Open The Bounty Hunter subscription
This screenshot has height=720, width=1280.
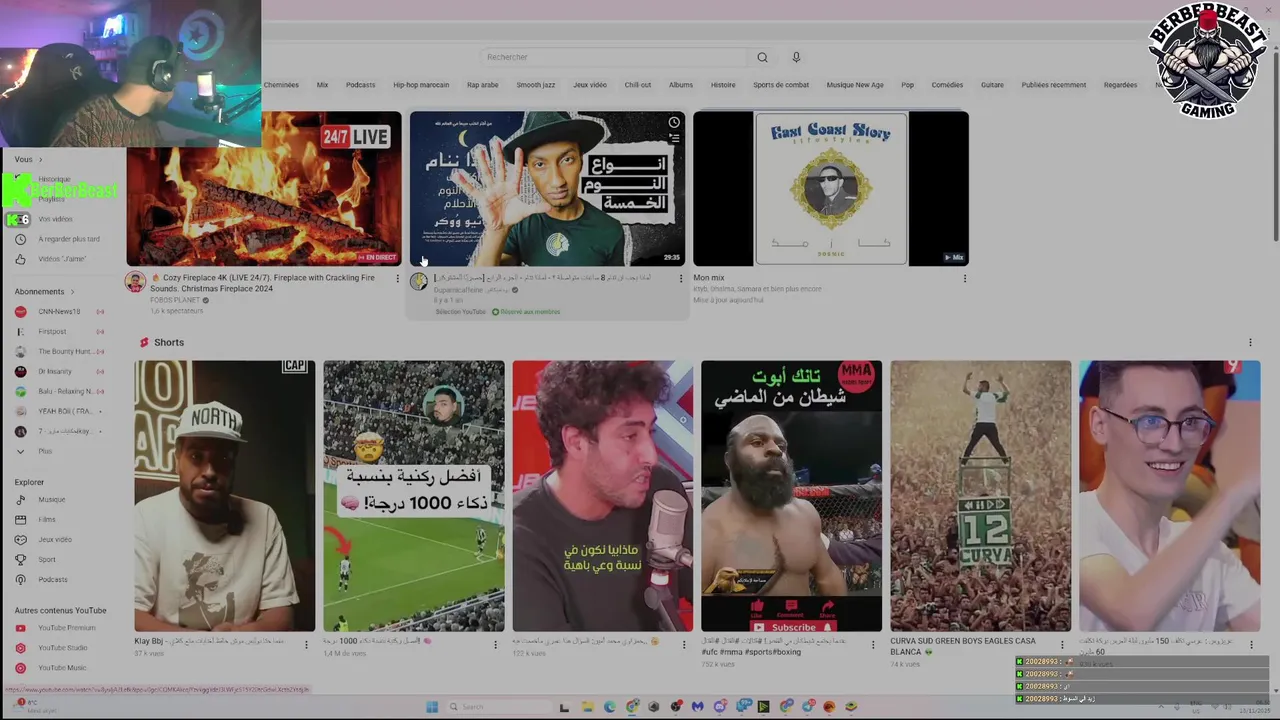(x=61, y=352)
